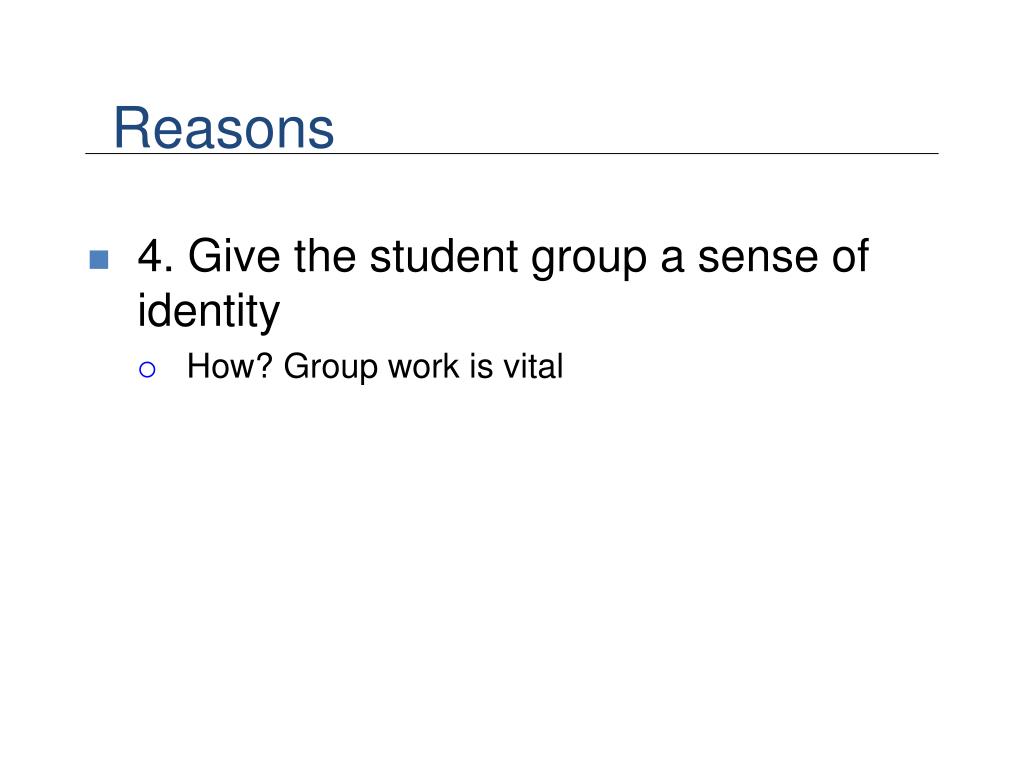Select the single letter "a" before sense
Image resolution: width=1024 pixels, height=768 pixels.
pos(672,260)
